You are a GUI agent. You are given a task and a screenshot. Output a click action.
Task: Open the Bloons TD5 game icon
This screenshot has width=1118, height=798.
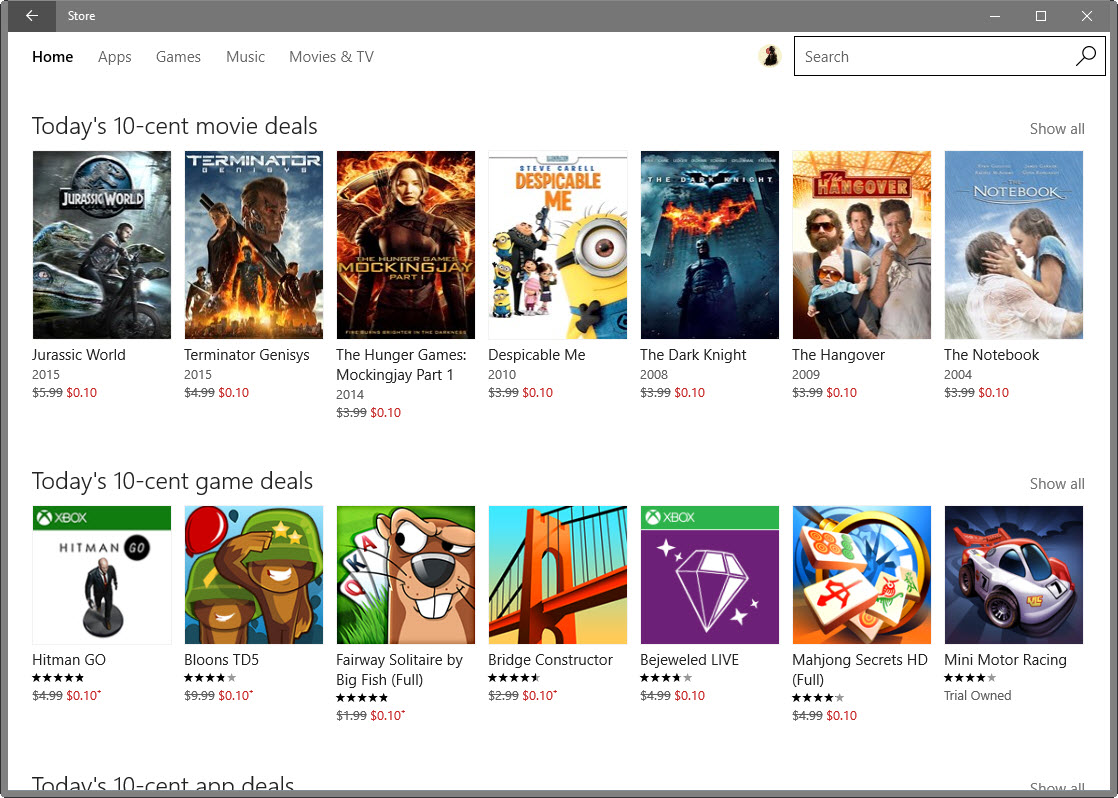(x=254, y=575)
